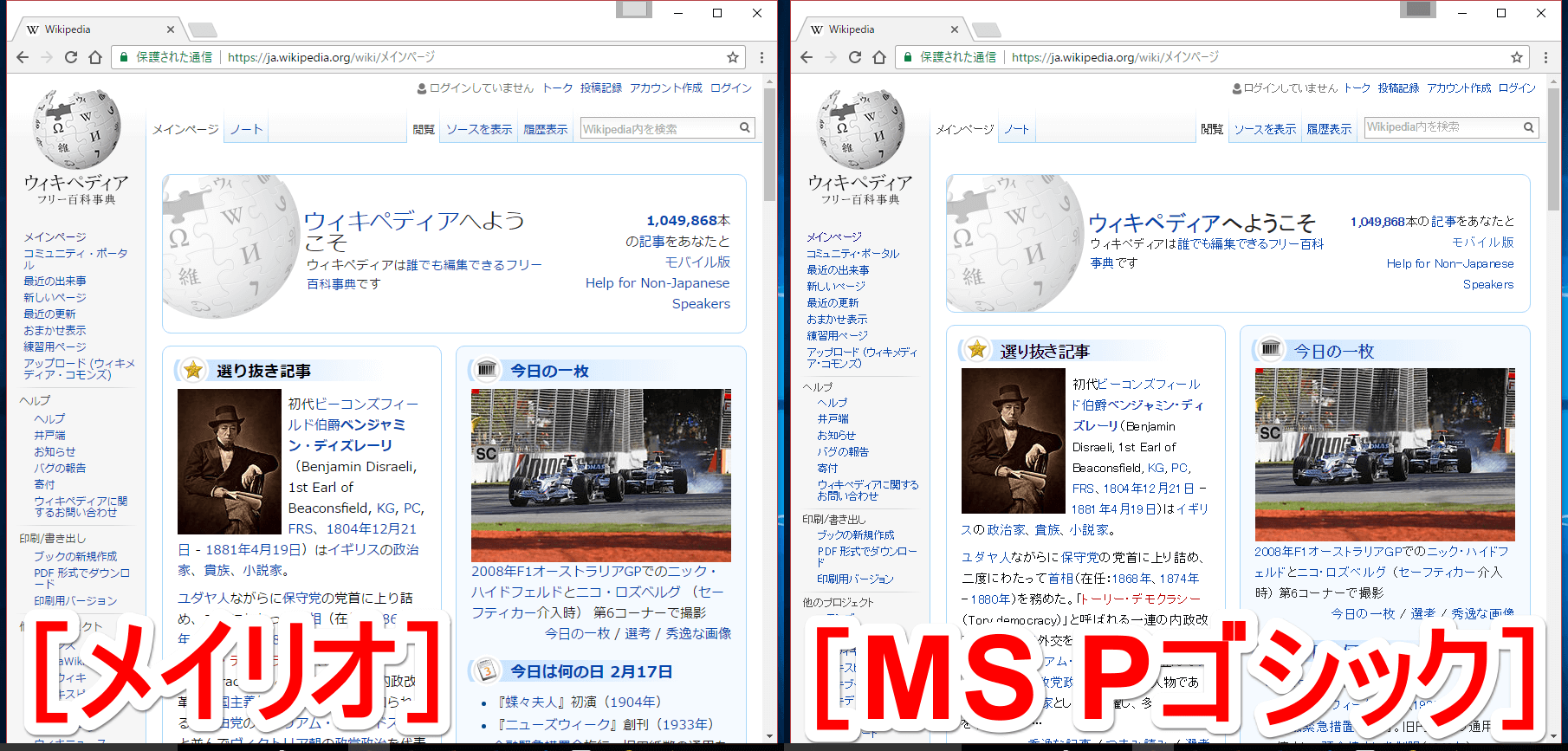Maximize the left browser window
The height and width of the screenshot is (751, 1568).
(717, 13)
